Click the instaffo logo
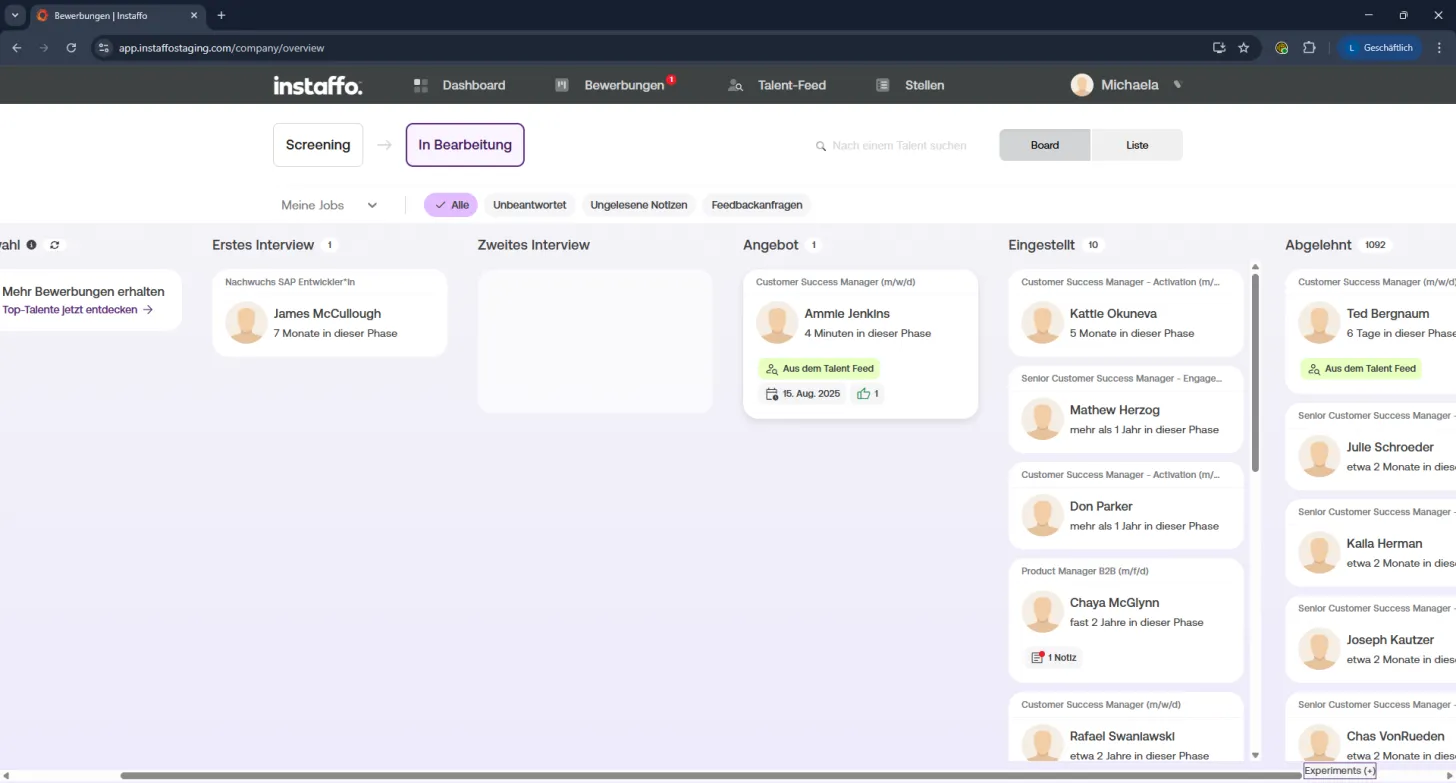This screenshot has height=783, width=1456. (318, 85)
